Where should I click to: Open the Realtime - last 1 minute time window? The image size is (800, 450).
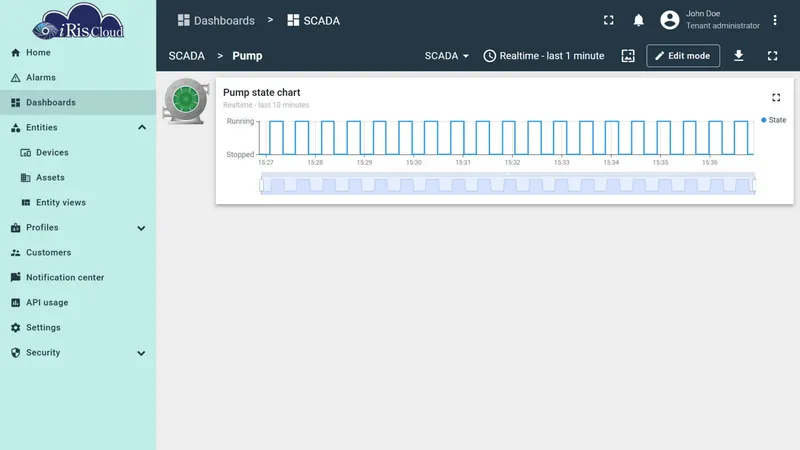click(x=544, y=56)
